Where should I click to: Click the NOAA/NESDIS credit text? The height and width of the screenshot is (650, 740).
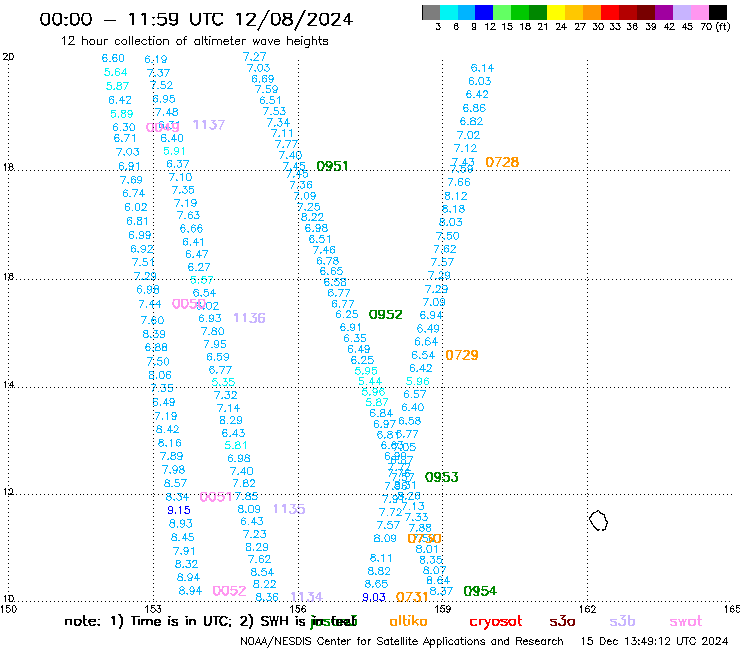tap(402, 641)
